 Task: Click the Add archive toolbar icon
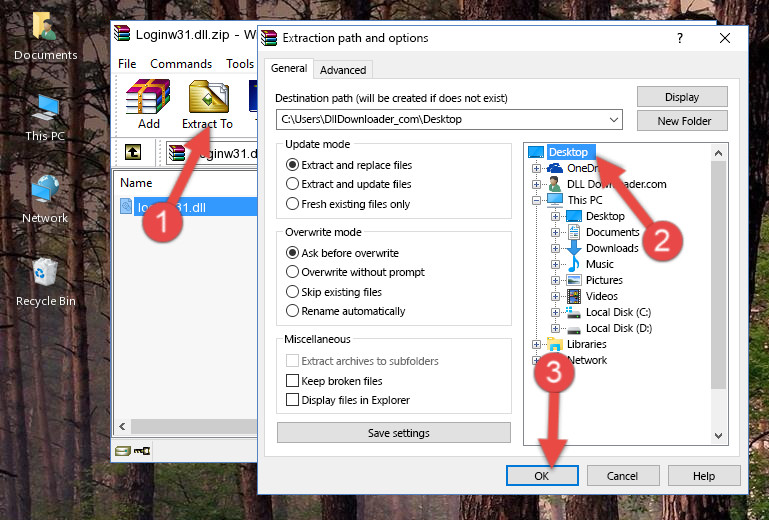tap(148, 104)
